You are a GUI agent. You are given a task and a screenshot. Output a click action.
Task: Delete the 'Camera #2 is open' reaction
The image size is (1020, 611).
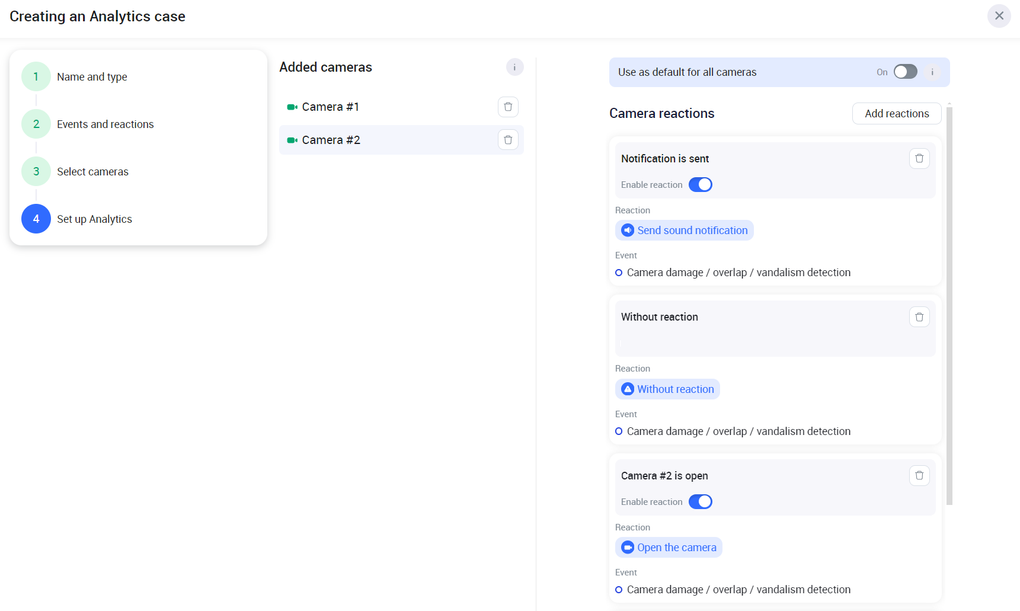[x=919, y=476]
